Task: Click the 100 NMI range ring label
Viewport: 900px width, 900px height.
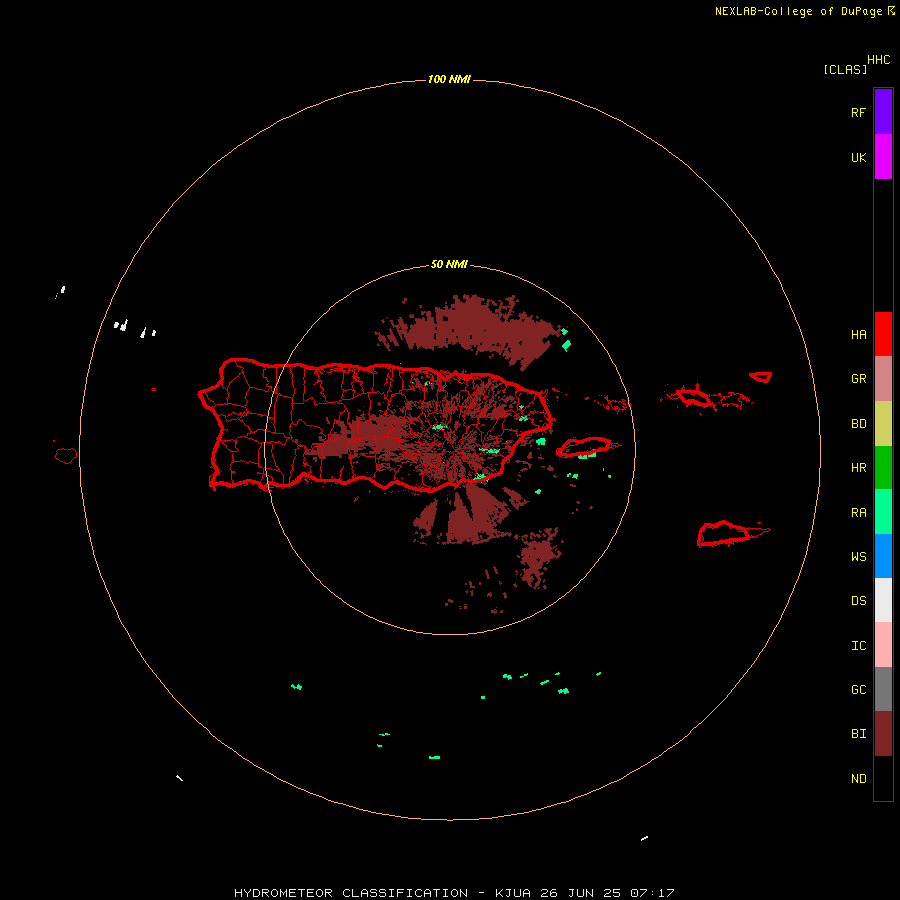Action: [449, 79]
